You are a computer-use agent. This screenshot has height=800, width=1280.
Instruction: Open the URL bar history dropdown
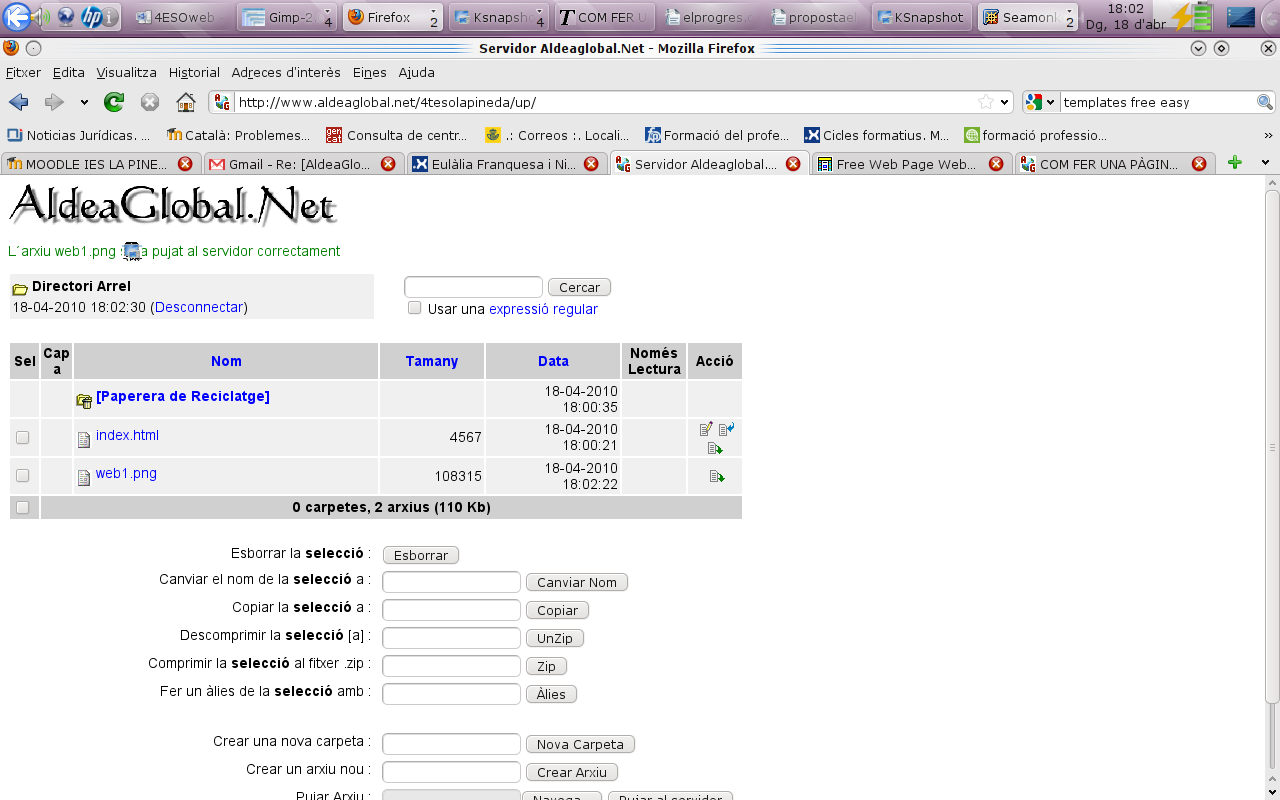(1004, 102)
